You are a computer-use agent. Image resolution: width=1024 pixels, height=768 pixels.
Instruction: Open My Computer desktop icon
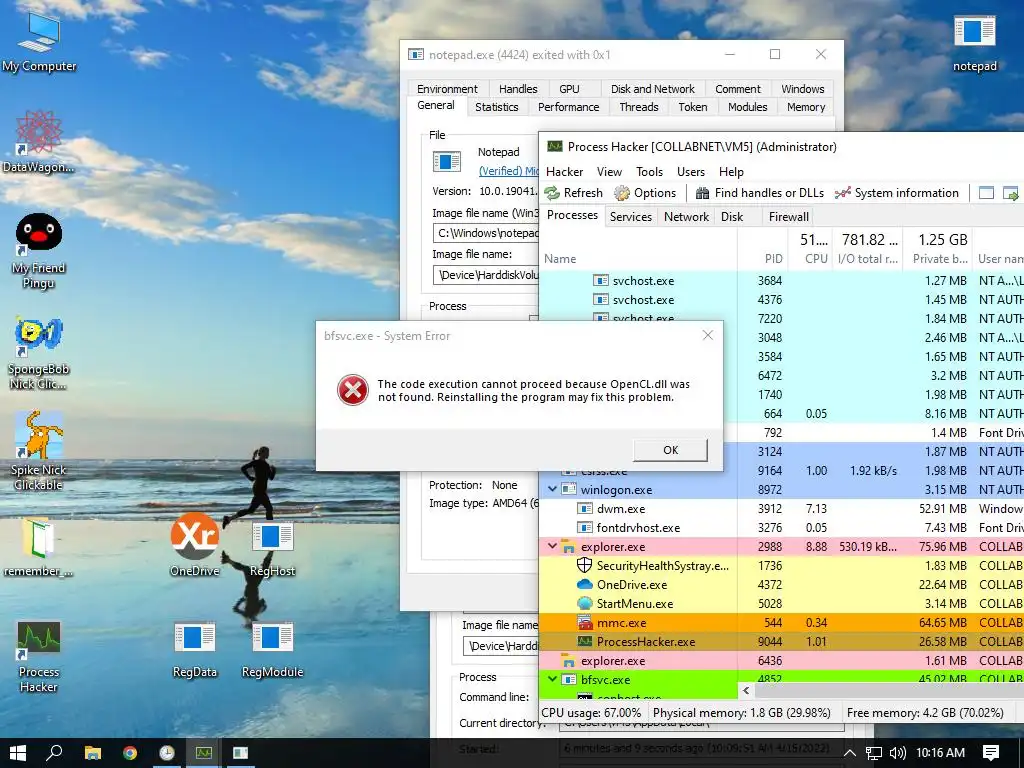(39, 40)
